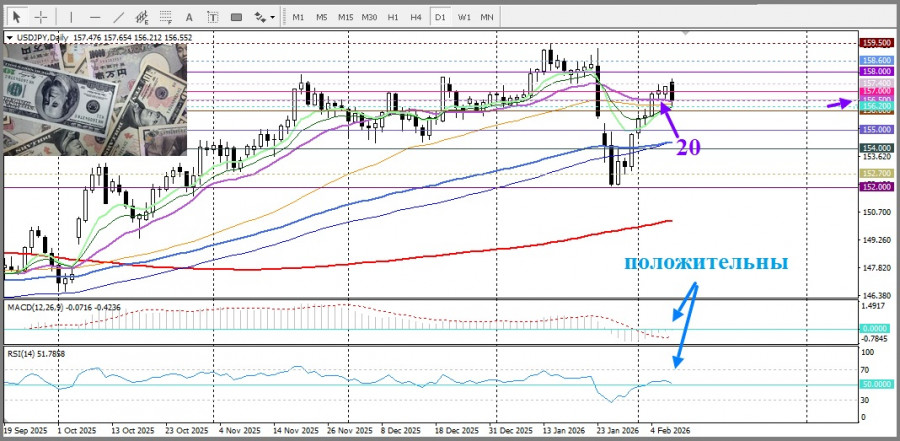
Task: Click the 146.380 axis price
Action: [x=876, y=295]
